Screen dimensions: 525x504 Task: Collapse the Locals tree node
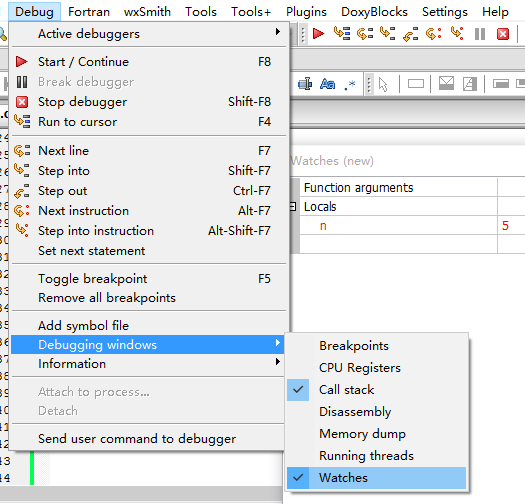pos(293,207)
